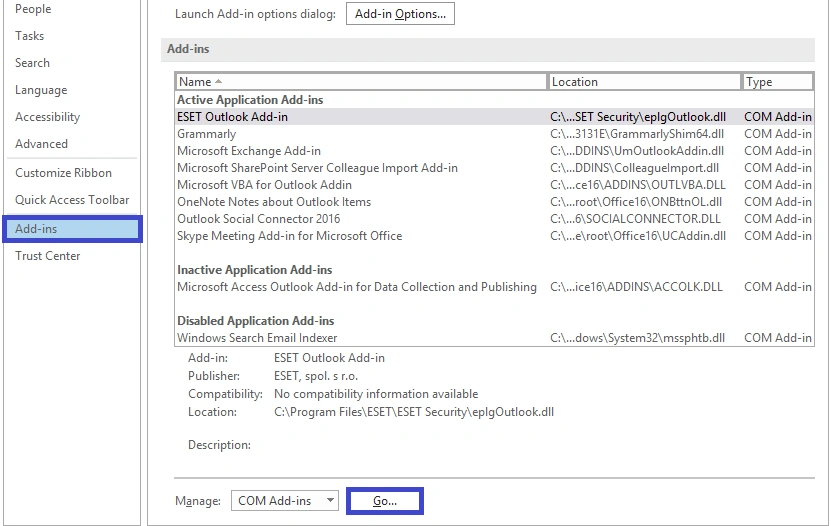Click the Inactive Application Add-ins heading
Image resolution: width=831 pixels, height=526 pixels.
[x=254, y=270]
